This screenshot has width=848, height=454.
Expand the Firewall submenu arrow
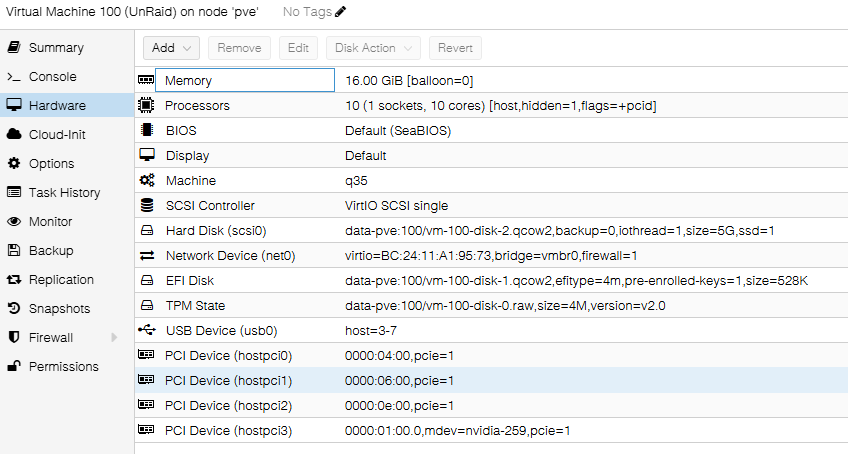click(x=114, y=338)
